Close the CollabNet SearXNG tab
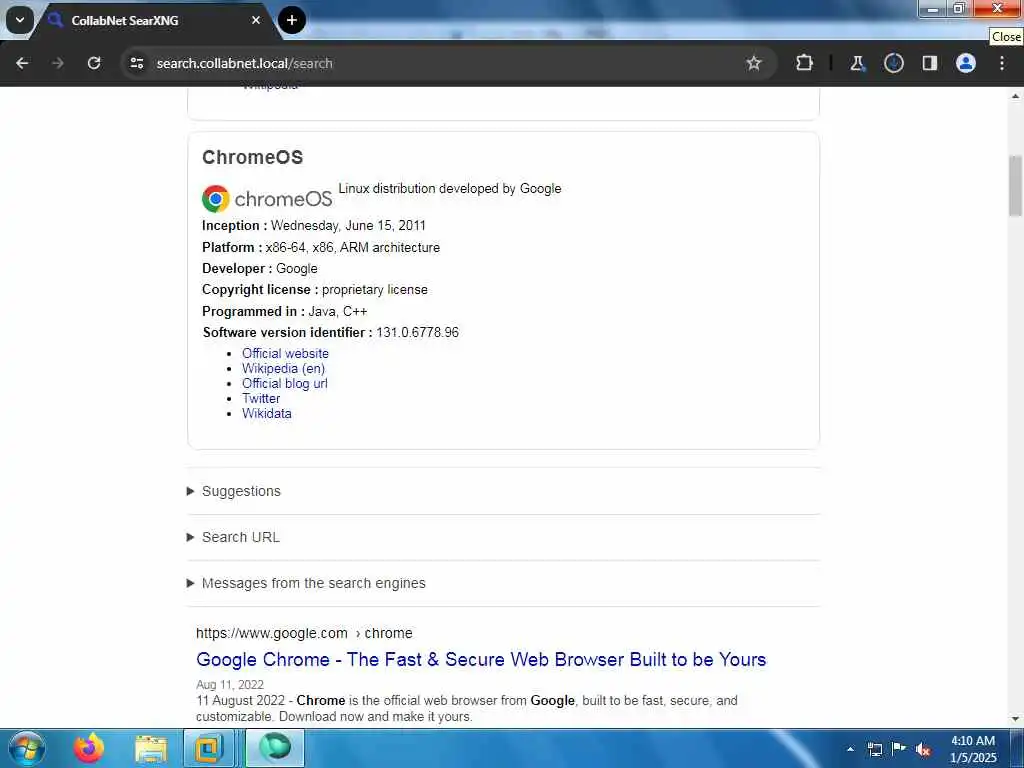The width and height of the screenshot is (1024, 768). 256,20
